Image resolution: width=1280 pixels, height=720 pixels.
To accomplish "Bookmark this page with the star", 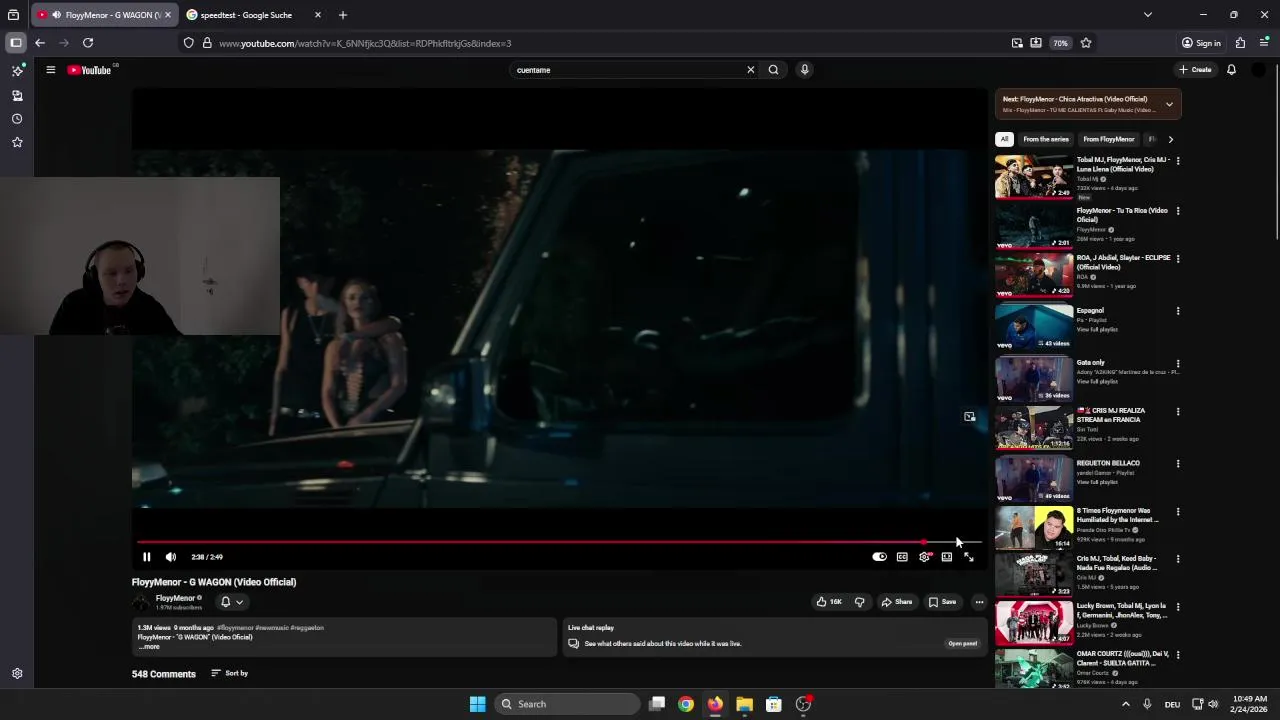I will click(x=1086, y=43).
